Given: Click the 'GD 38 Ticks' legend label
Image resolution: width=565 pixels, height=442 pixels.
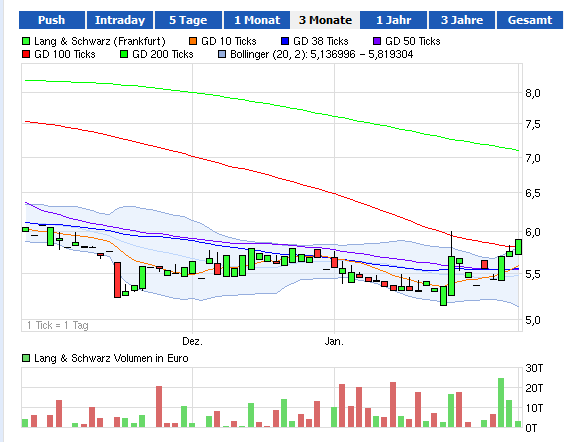Looking at the screenshot, I should (x=321, y=41).
